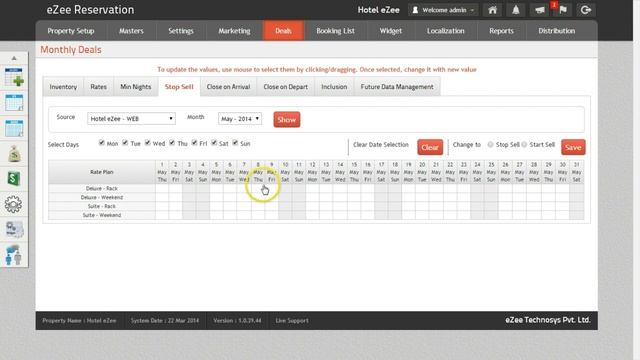Open the Booking List menu
640x360 pixels.
(x=336, y=31)
